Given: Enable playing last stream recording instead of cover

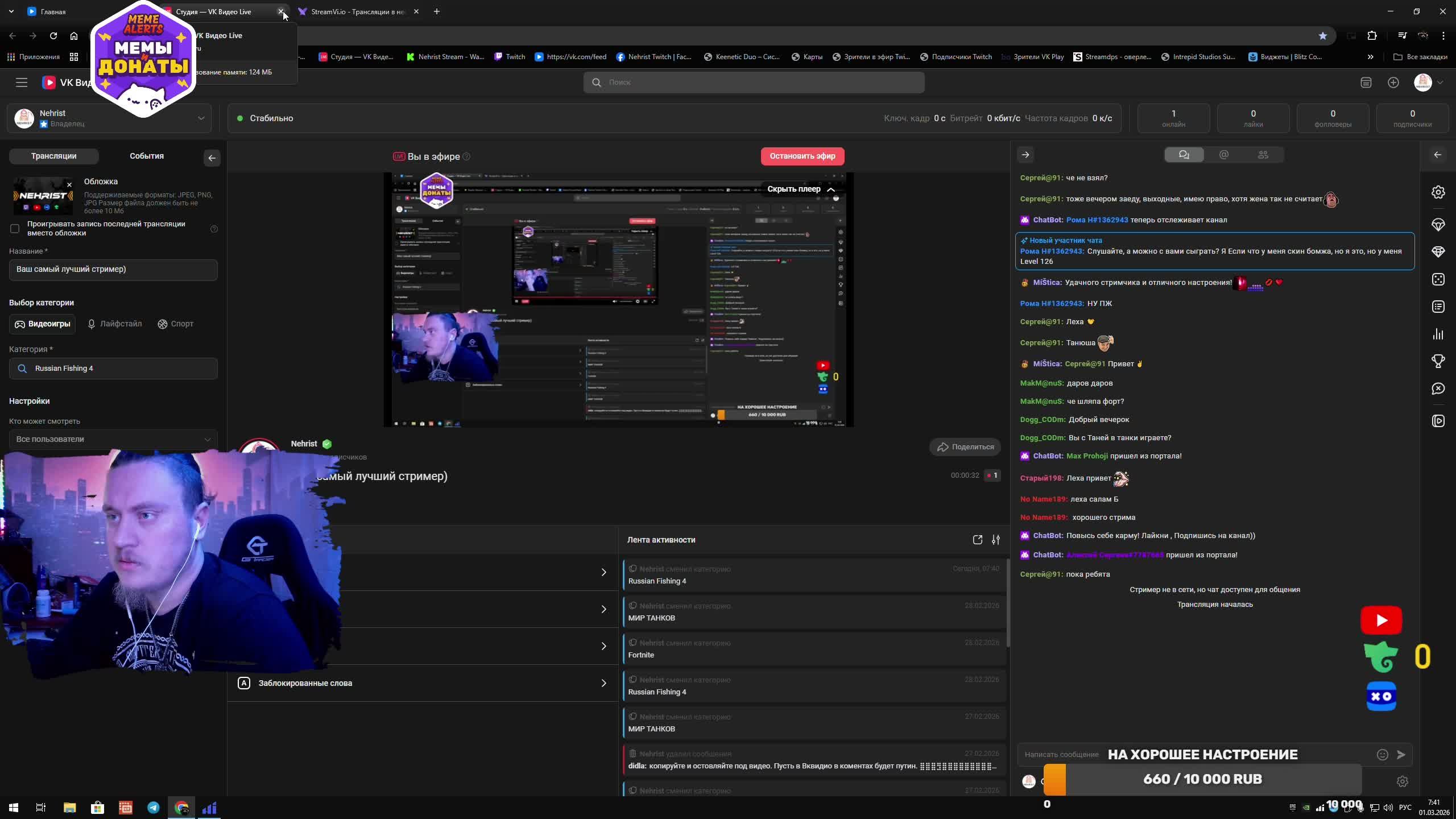Looking at the screenshot, I should click(15, 229).
